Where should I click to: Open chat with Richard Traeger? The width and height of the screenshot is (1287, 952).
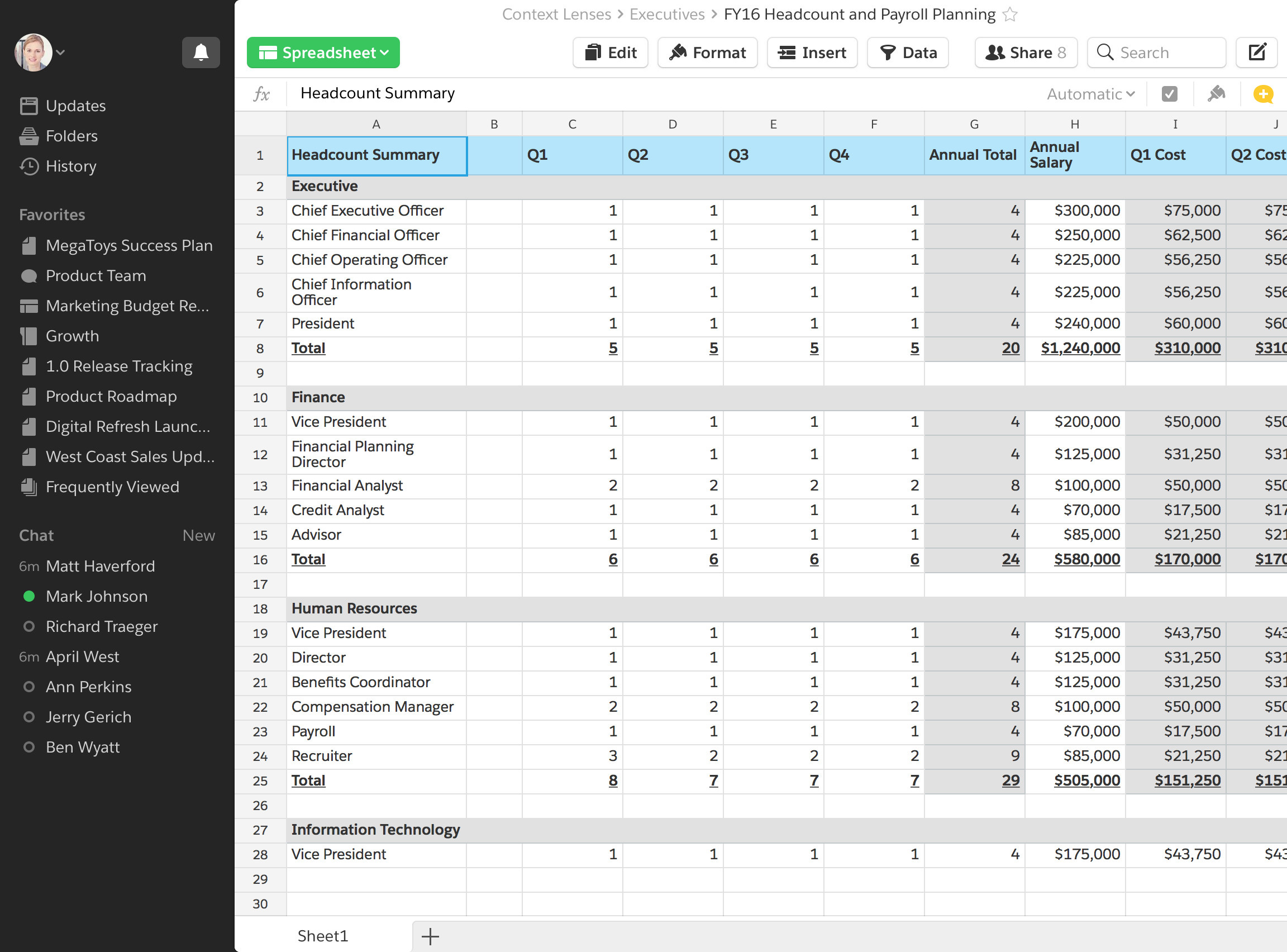click(102, 626)
